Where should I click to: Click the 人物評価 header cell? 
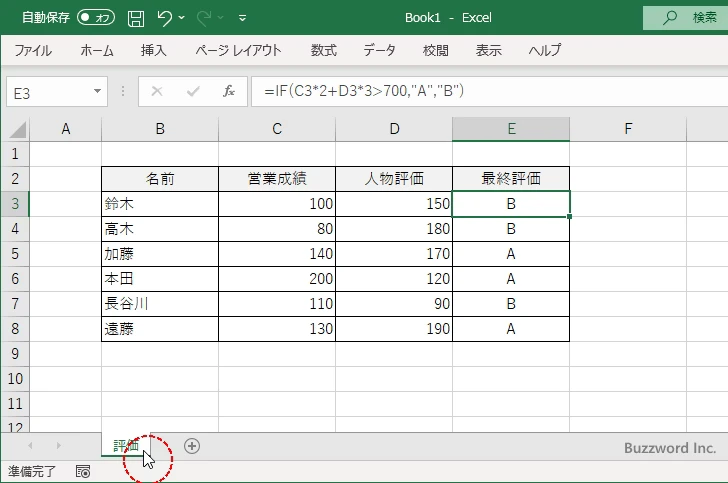tap(394, 179)
